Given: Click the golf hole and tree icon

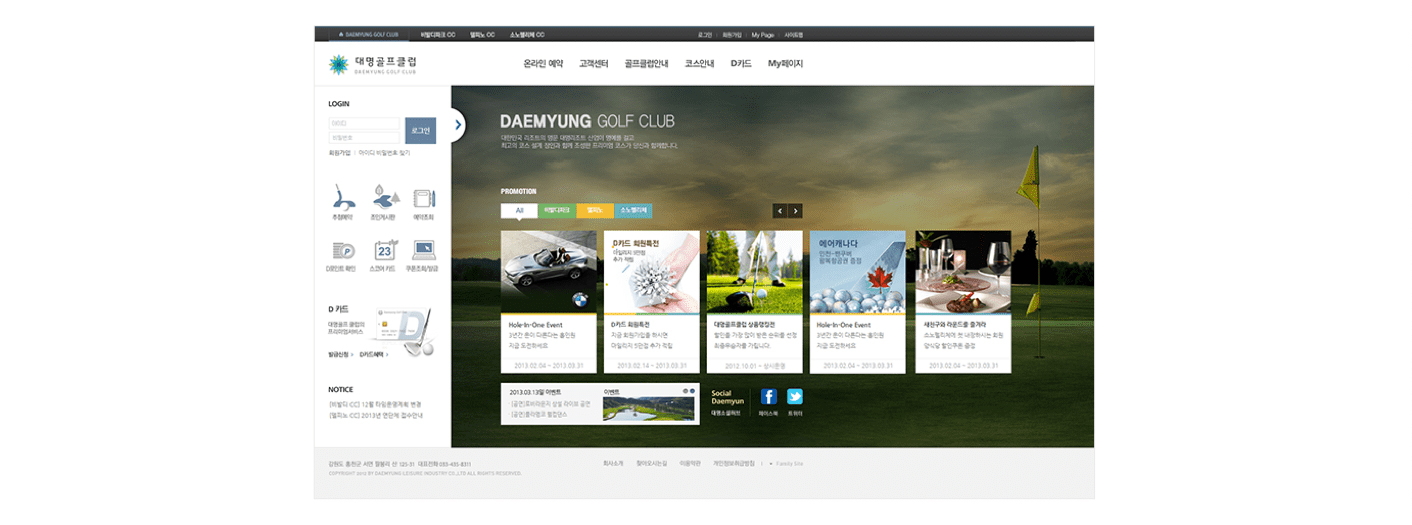Looking at the screenshot, I should [384, 195].
